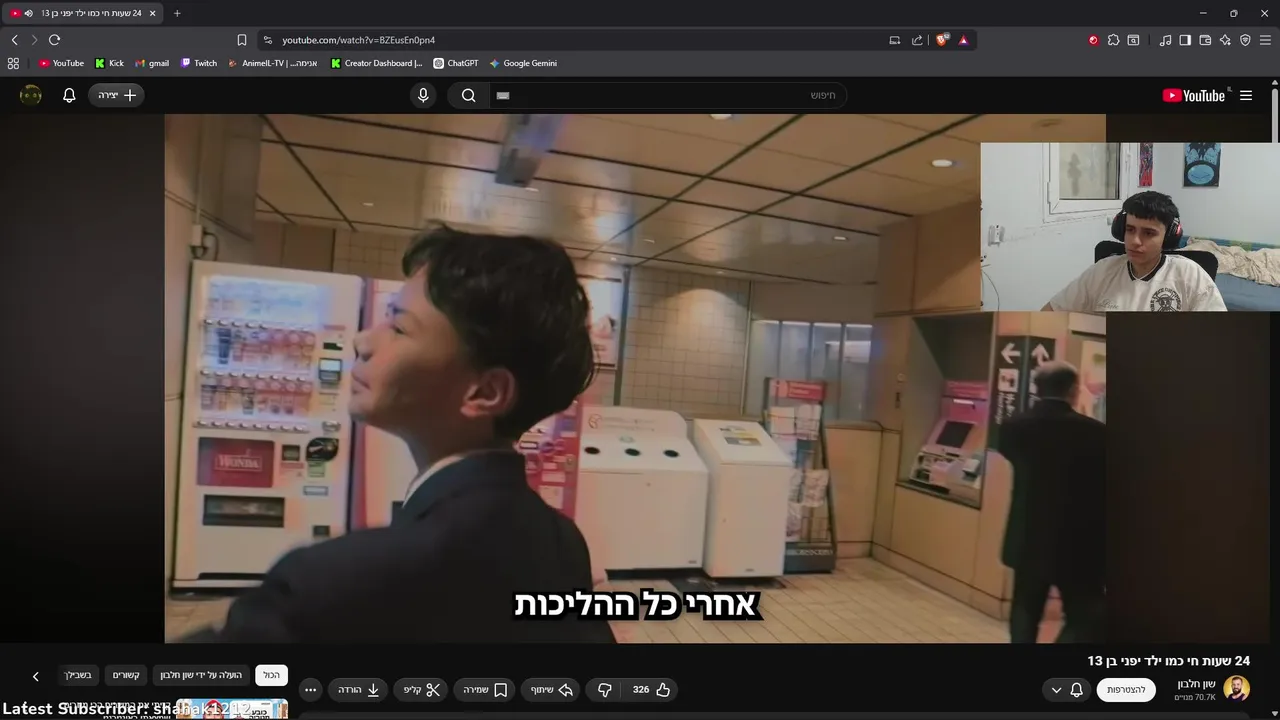Start voice search with the microphone icon
The height and width of the screenshot is (720, 1280).
click(423, 95)
